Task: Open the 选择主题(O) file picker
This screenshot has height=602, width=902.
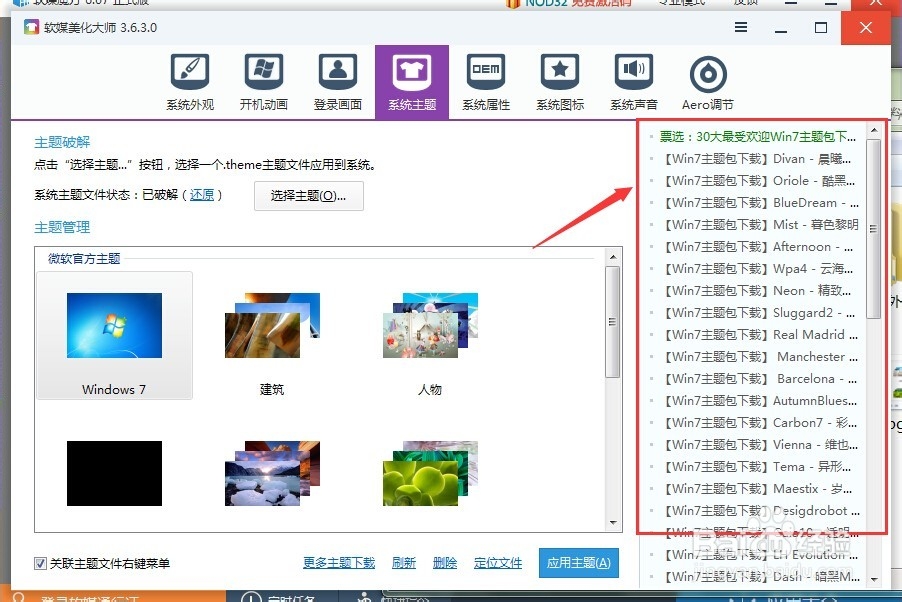Action: tap(310, 196)
